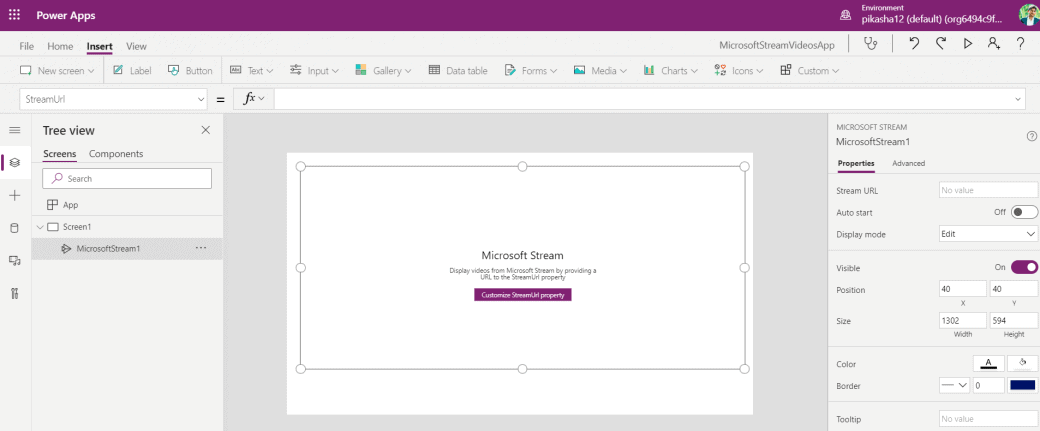The image size is (1040, 431).
Task: Close the Tree view panel
Action: pos(206,130)
